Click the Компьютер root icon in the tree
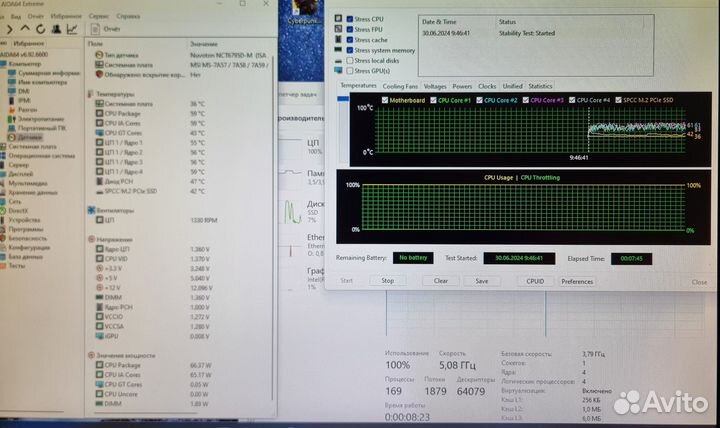The image size is (720, 428). point(3,64)
